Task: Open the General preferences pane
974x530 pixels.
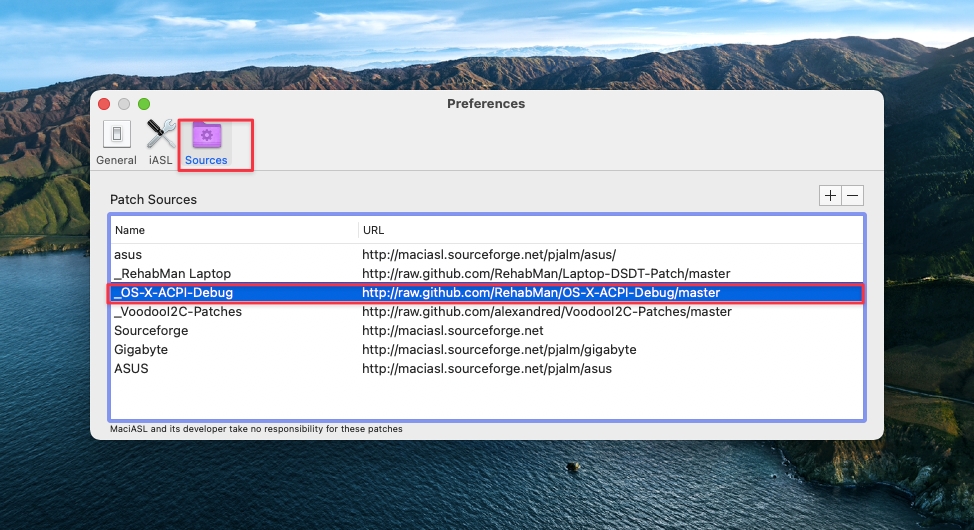Action: click(x=116, y=141)
